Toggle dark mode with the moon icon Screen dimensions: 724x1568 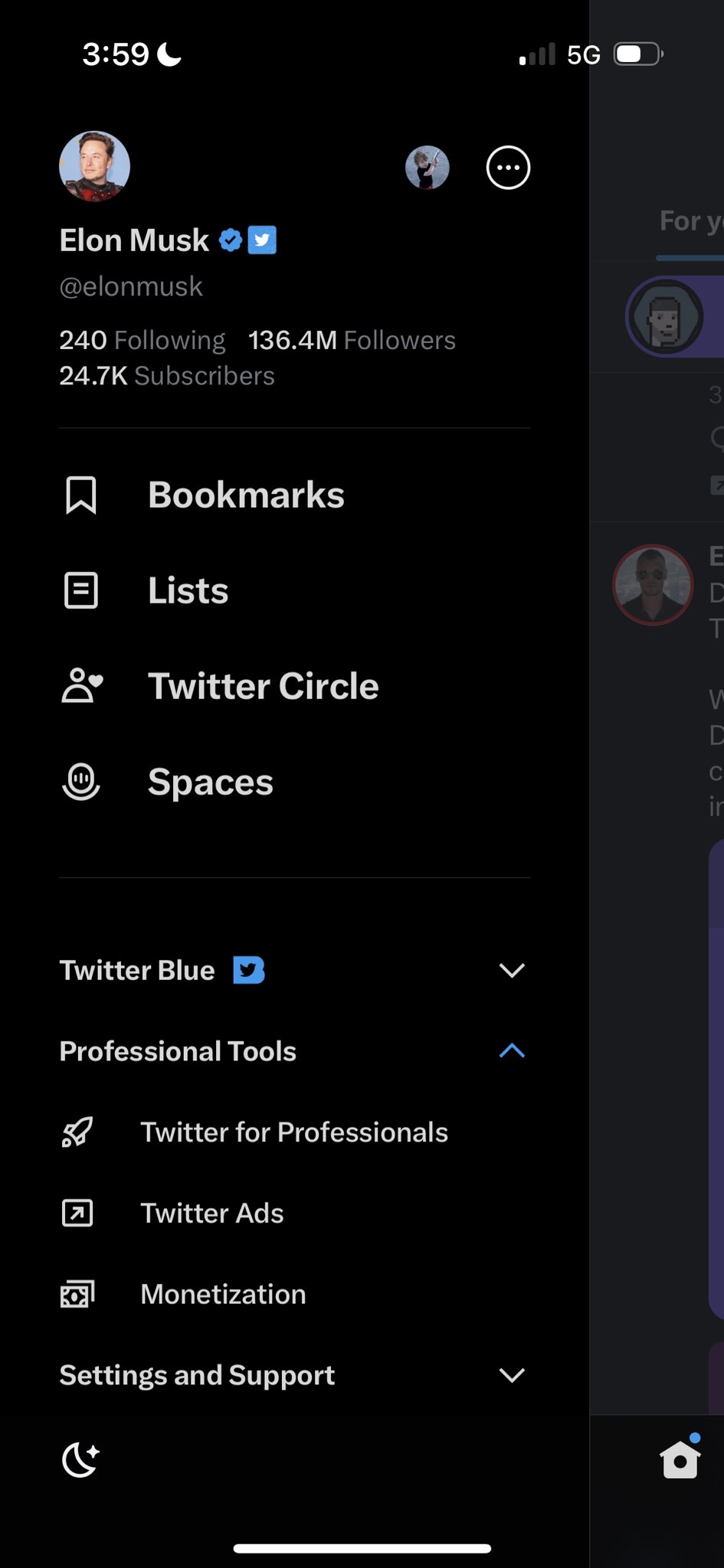[80, 1459]
